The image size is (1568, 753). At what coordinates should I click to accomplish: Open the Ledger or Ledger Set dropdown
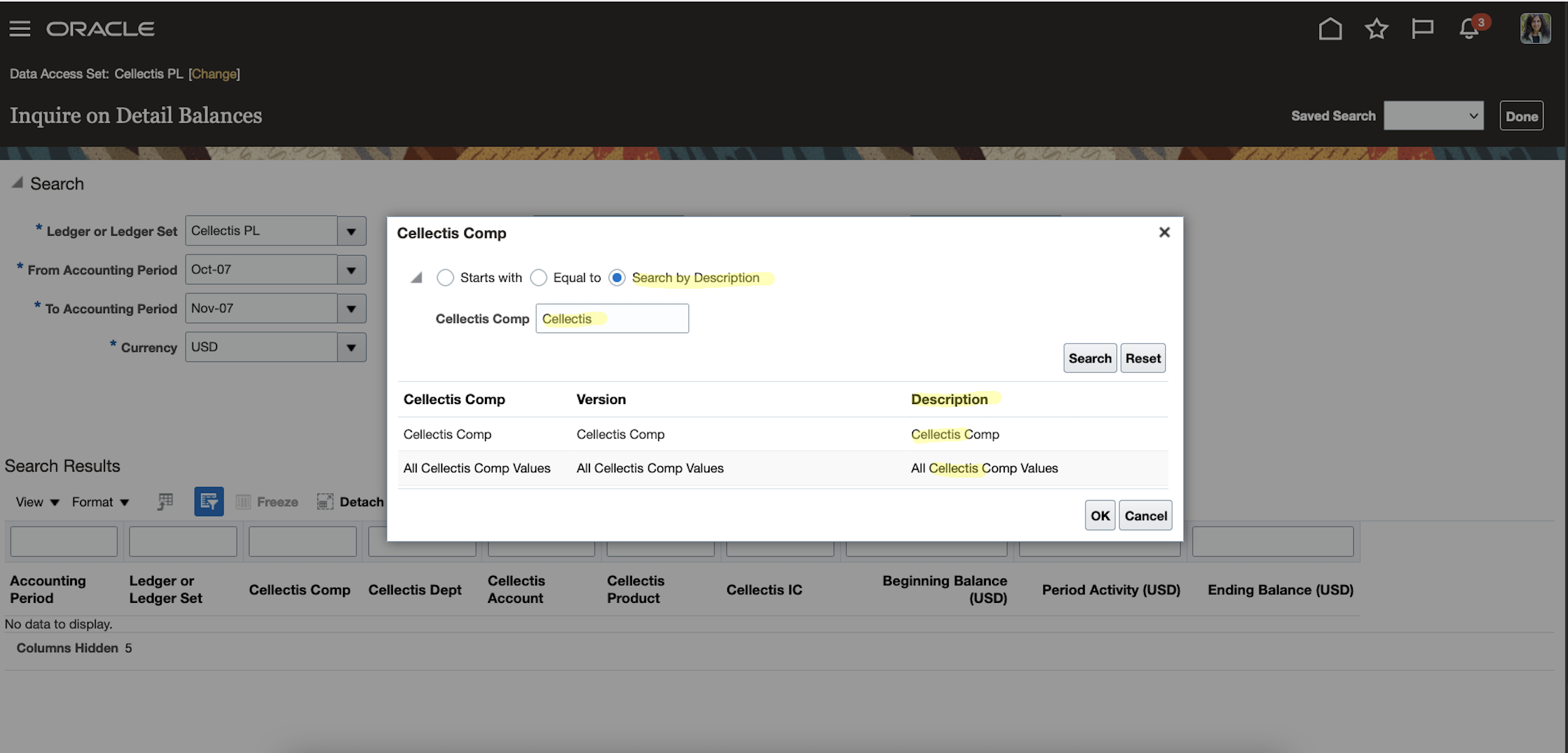[351, 231]
